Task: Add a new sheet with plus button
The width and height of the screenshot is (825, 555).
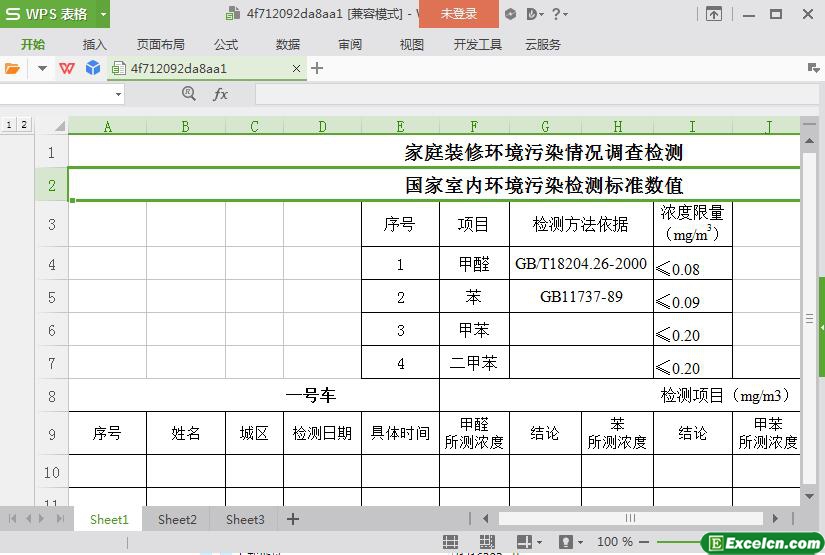Action: (x=293, y=519)
